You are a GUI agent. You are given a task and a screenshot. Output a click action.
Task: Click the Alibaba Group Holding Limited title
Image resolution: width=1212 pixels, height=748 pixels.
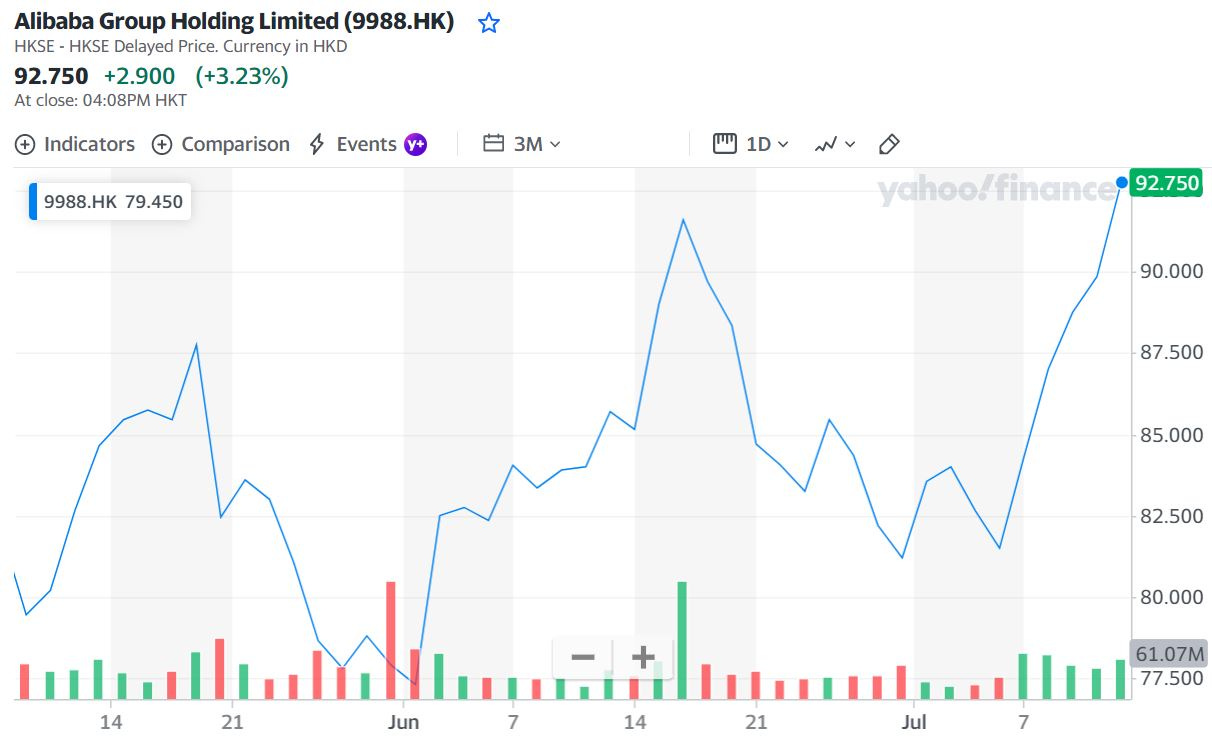[234, 22]
